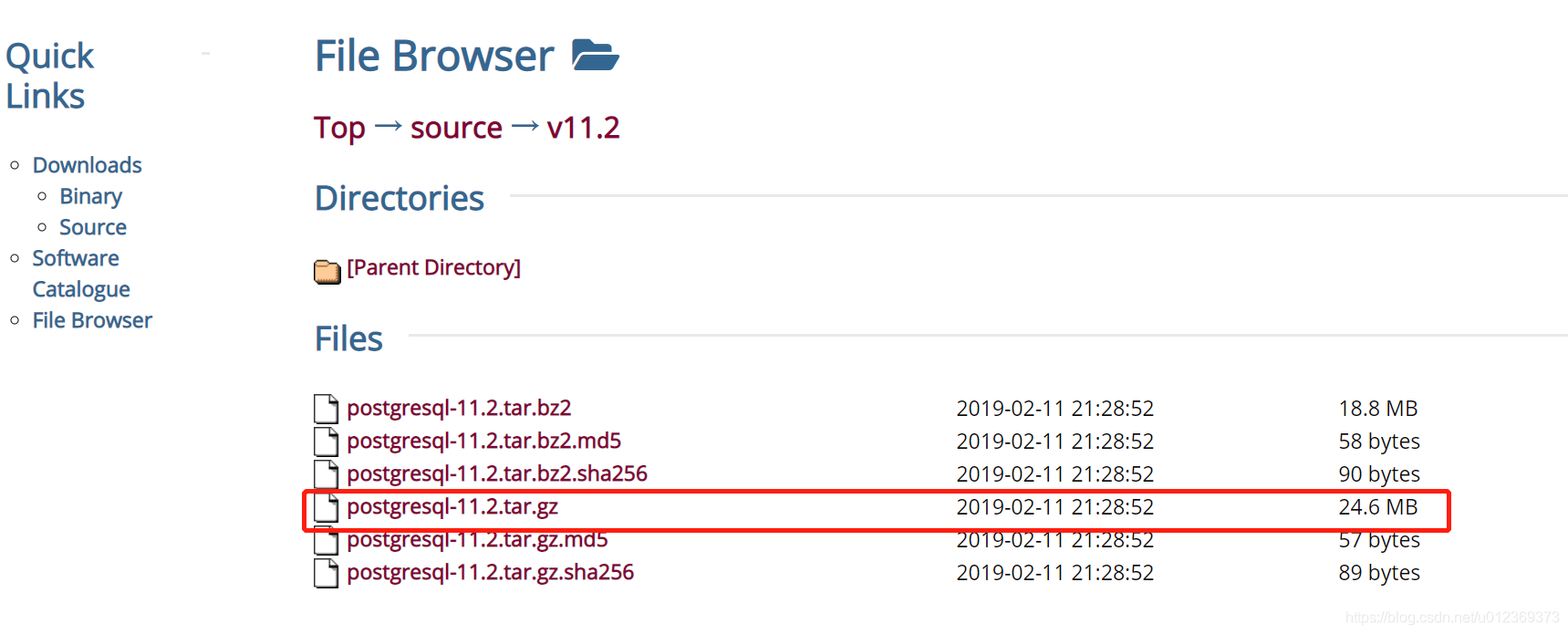Open the Source downloads link
The width and height of the screenshot is (1568, 634).
(x=92, y=227)
